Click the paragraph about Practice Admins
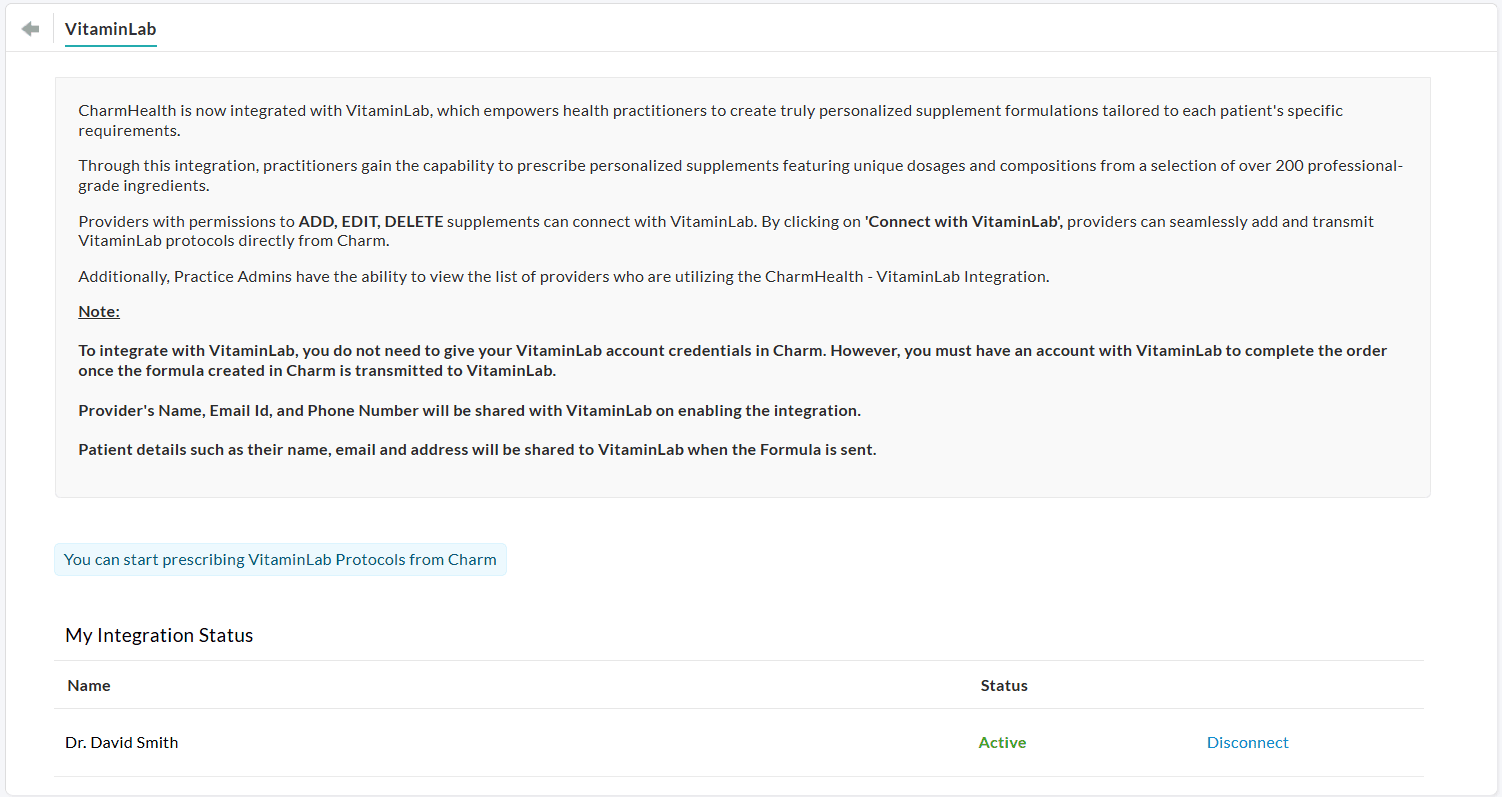The width and height of the screenshot is (1502, 797). (x=563, y=276)
